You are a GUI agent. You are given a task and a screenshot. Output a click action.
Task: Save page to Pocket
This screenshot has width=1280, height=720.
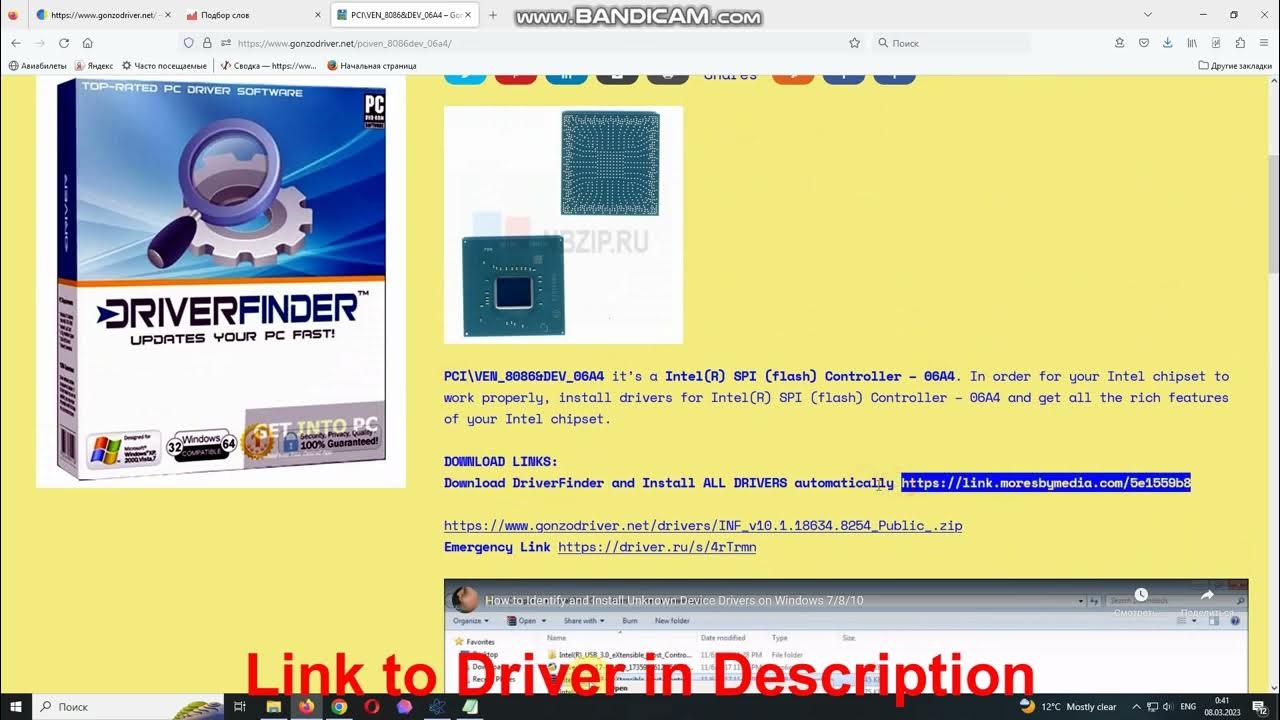[1144, 43]
